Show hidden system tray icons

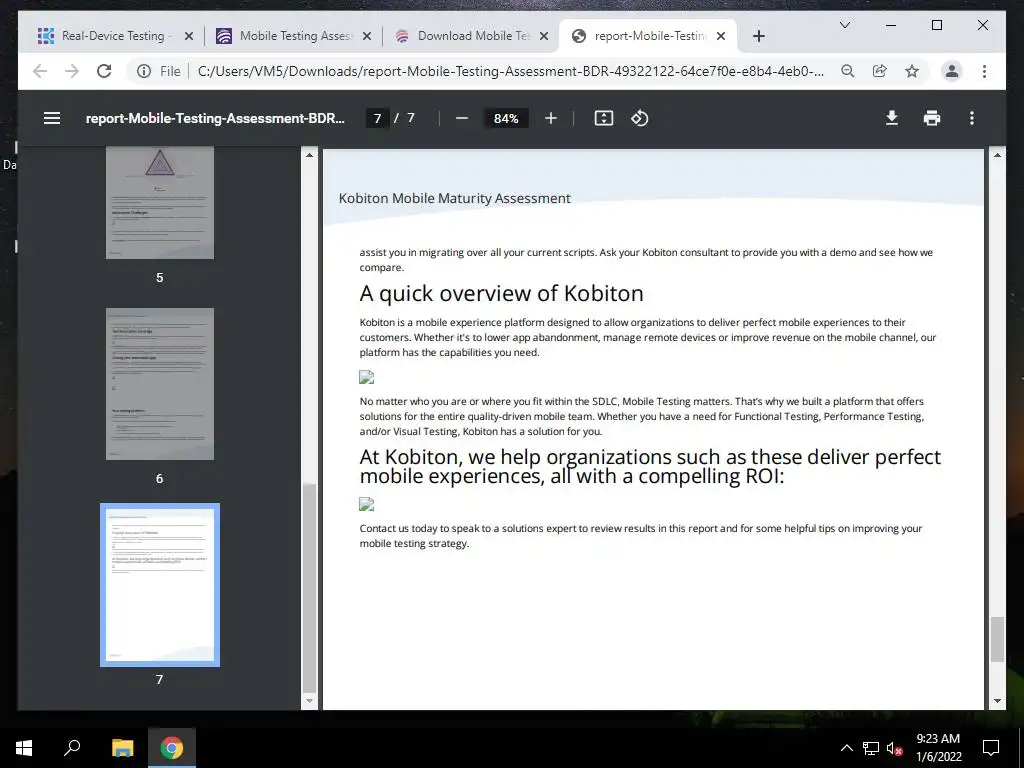[x=846, y=748]
